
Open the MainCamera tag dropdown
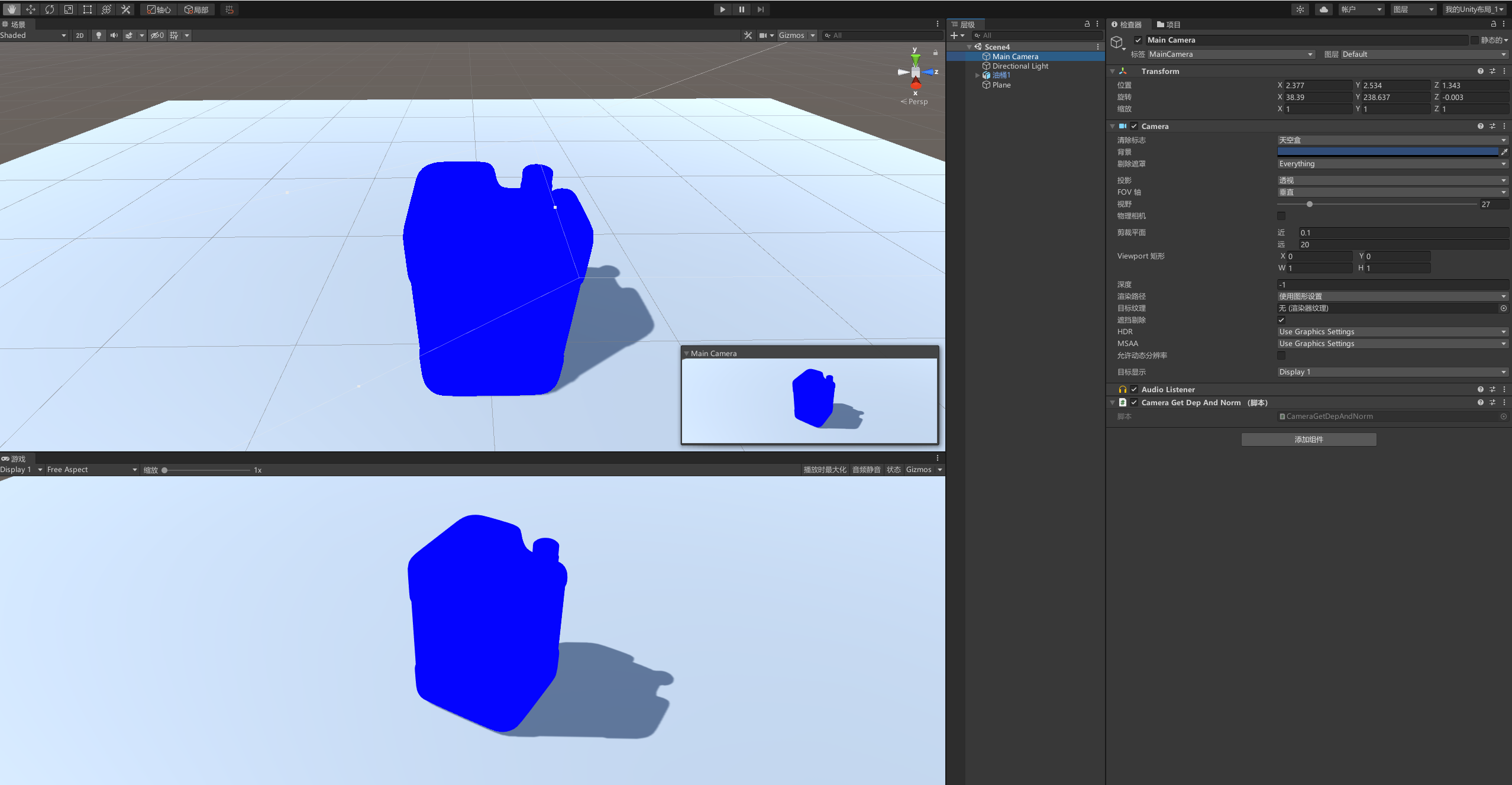pyautogui.click(x=1231, y=54)
